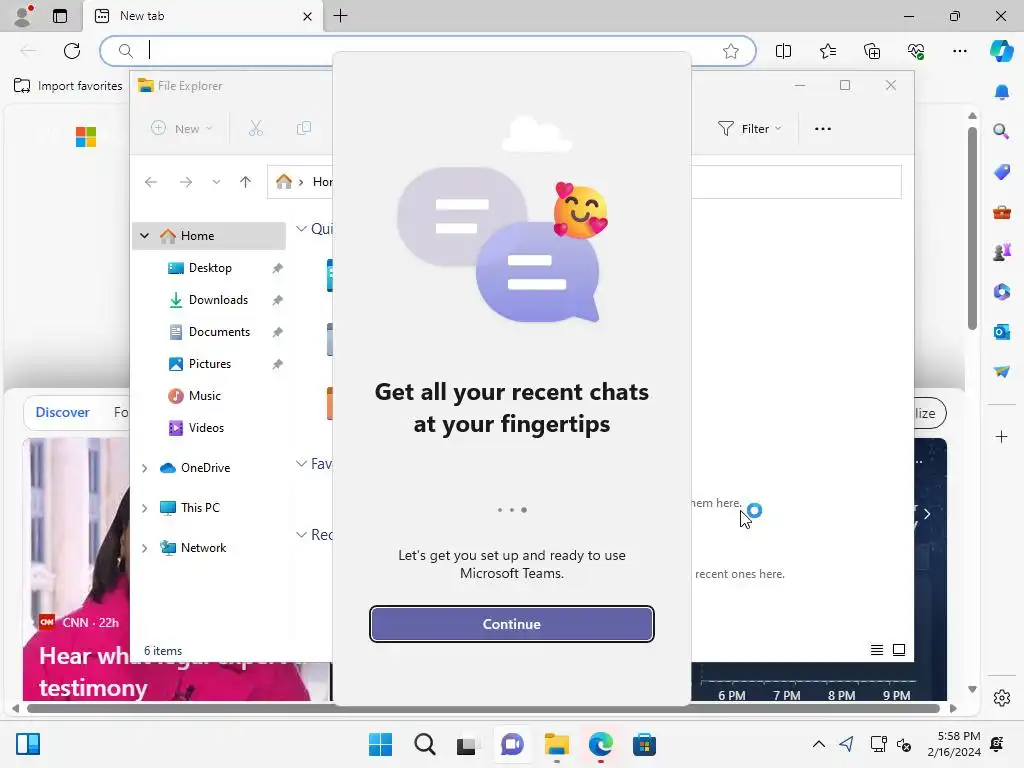This screenshot has height=768, width=1024.
Task: Open Tools briefcase in Edge sidebar
Action: (1001, 212)
